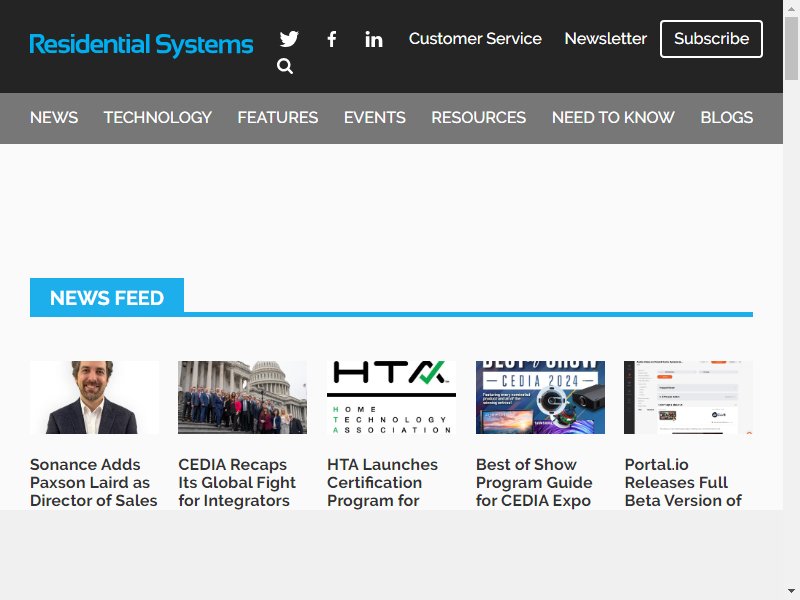The image size is (800, 600).
Task: Open the Facebook page icon
Action: 332,39
